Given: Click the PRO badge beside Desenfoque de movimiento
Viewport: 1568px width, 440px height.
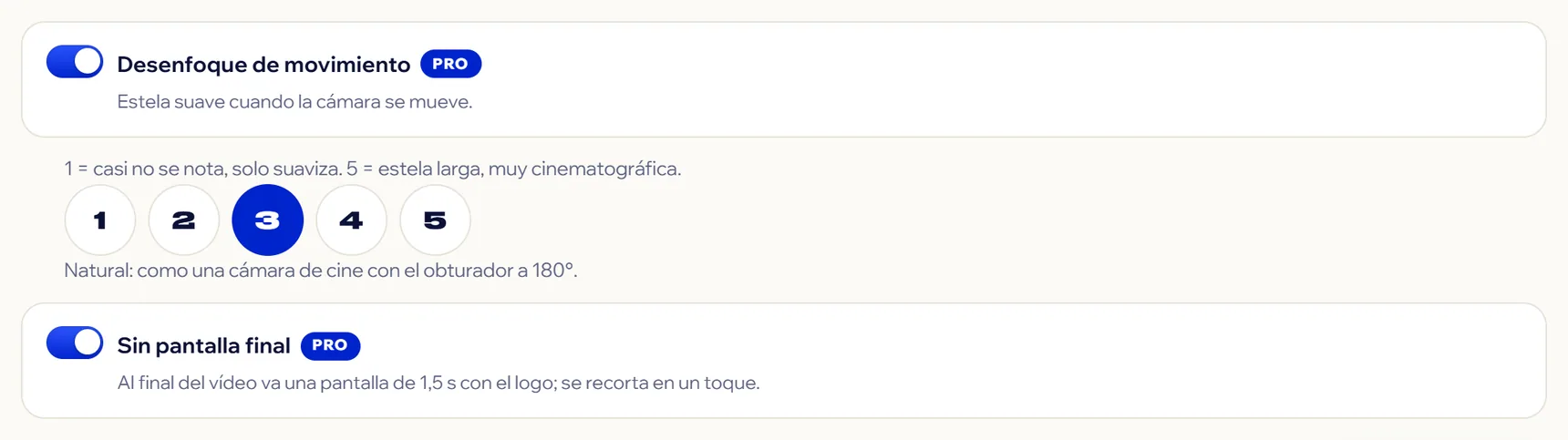Looking at the screenshot, I should coord(450,64).
